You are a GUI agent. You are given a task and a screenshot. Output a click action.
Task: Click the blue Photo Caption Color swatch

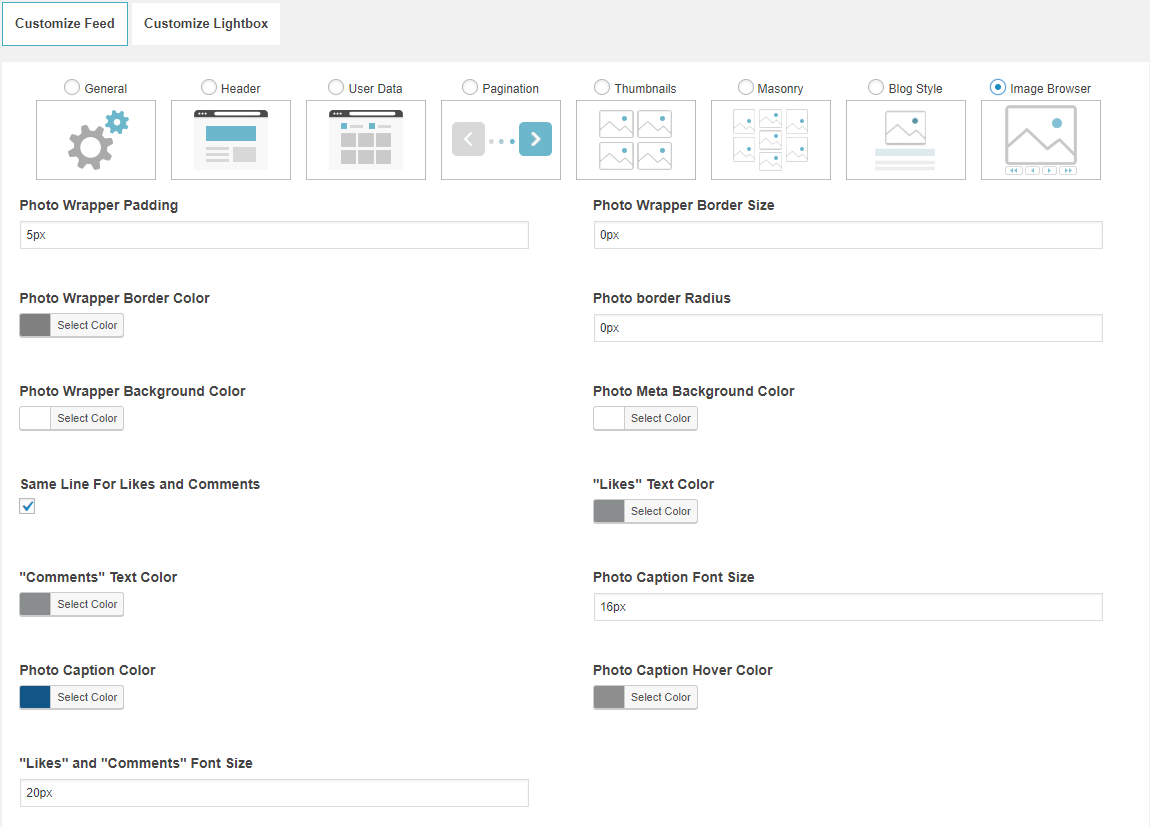[35, 697]
